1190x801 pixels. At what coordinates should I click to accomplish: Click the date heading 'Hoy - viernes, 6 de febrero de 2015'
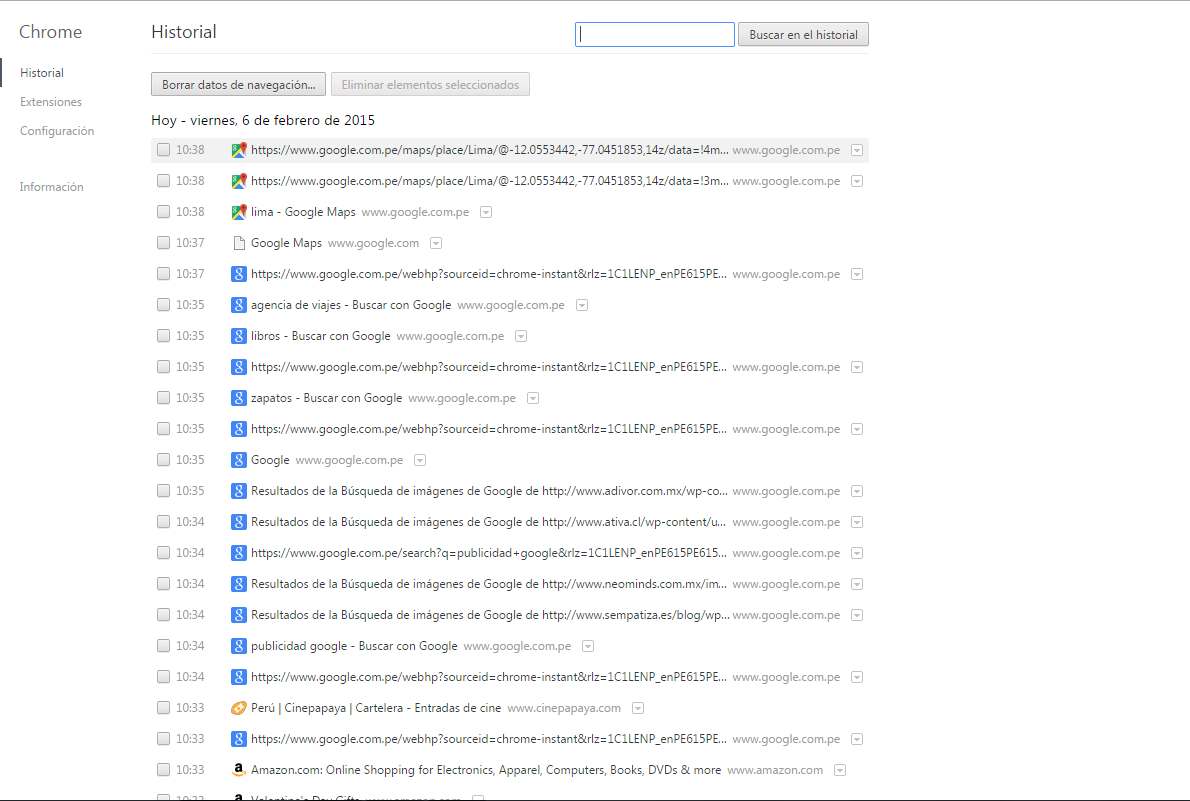[x=263, y=120]
